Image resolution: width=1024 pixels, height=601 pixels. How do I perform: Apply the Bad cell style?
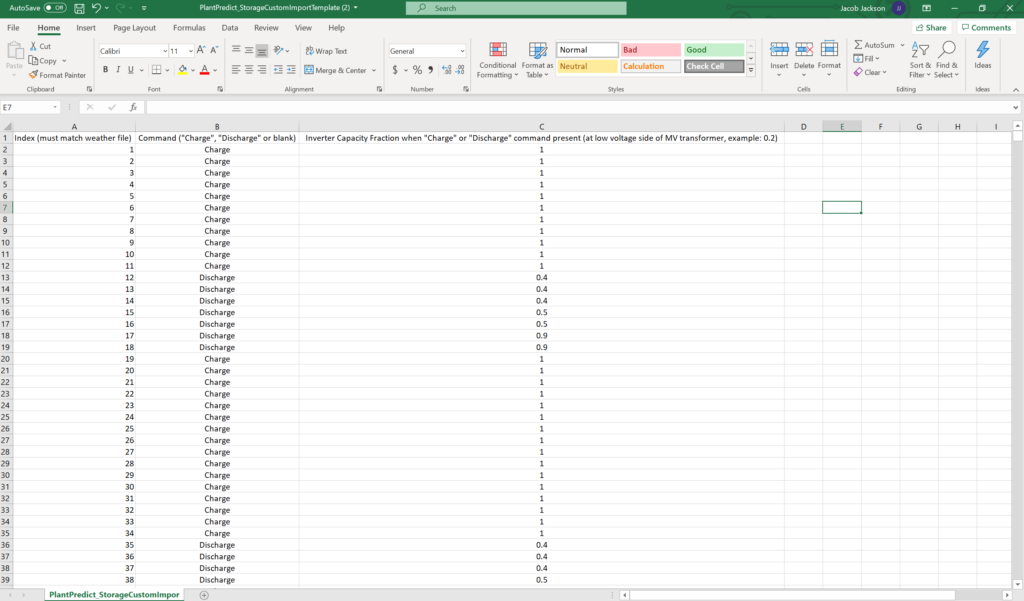point(650,50)
